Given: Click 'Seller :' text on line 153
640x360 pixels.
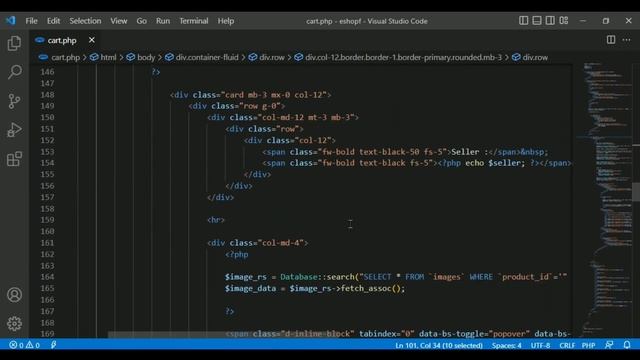Looking at the screenshot, I should [x=469, y=152].
